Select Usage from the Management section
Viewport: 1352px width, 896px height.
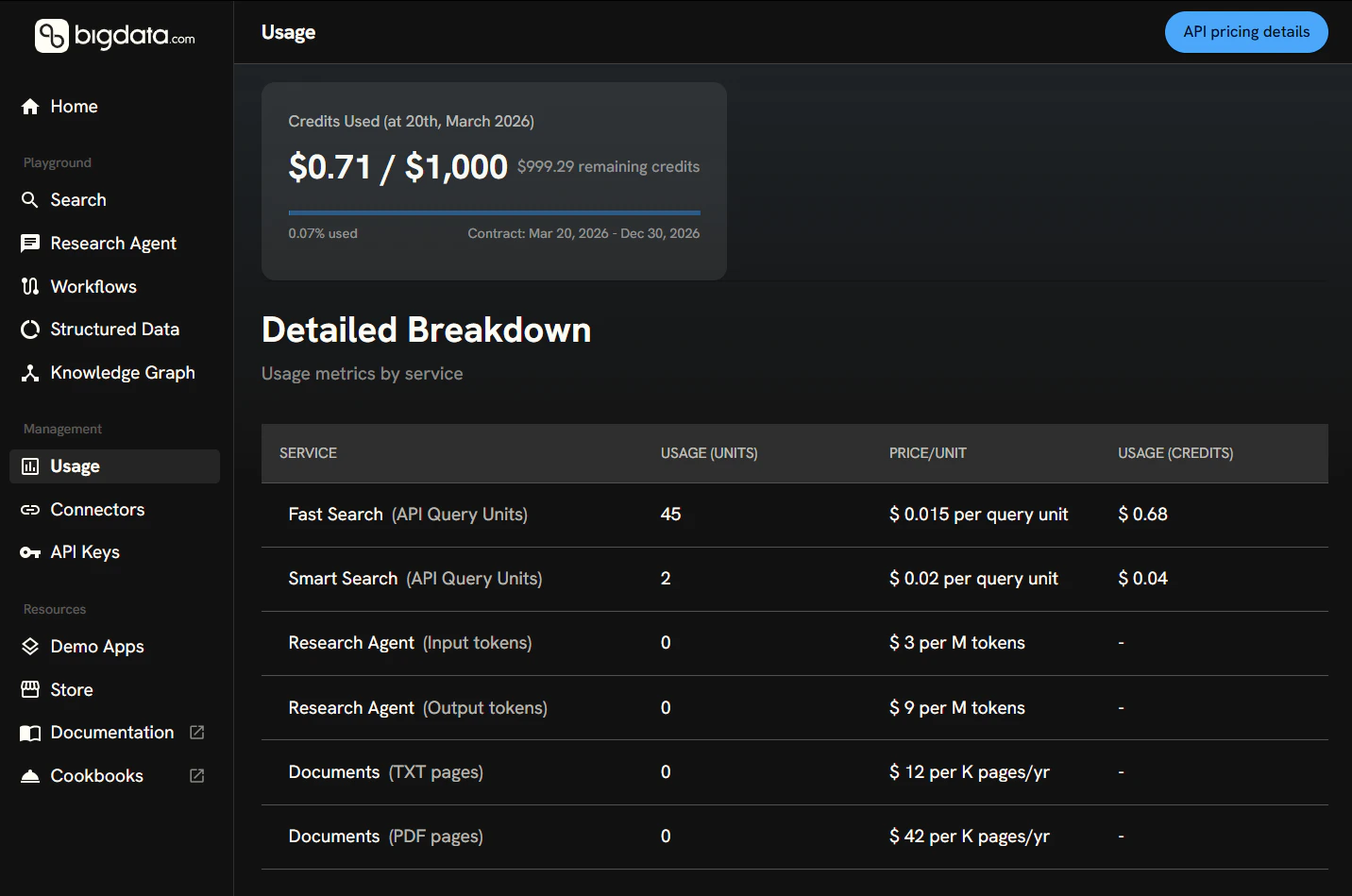click(x=75, y=465)
